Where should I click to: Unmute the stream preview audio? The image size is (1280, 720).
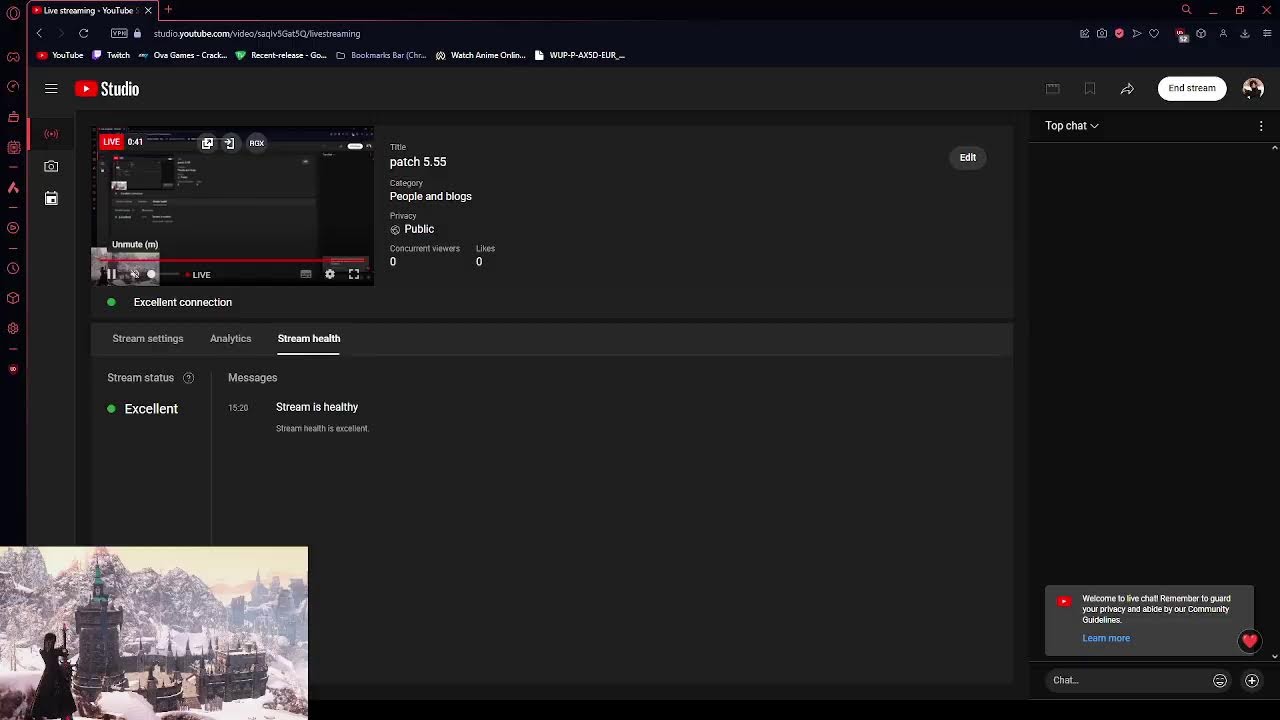pos(135,274)
